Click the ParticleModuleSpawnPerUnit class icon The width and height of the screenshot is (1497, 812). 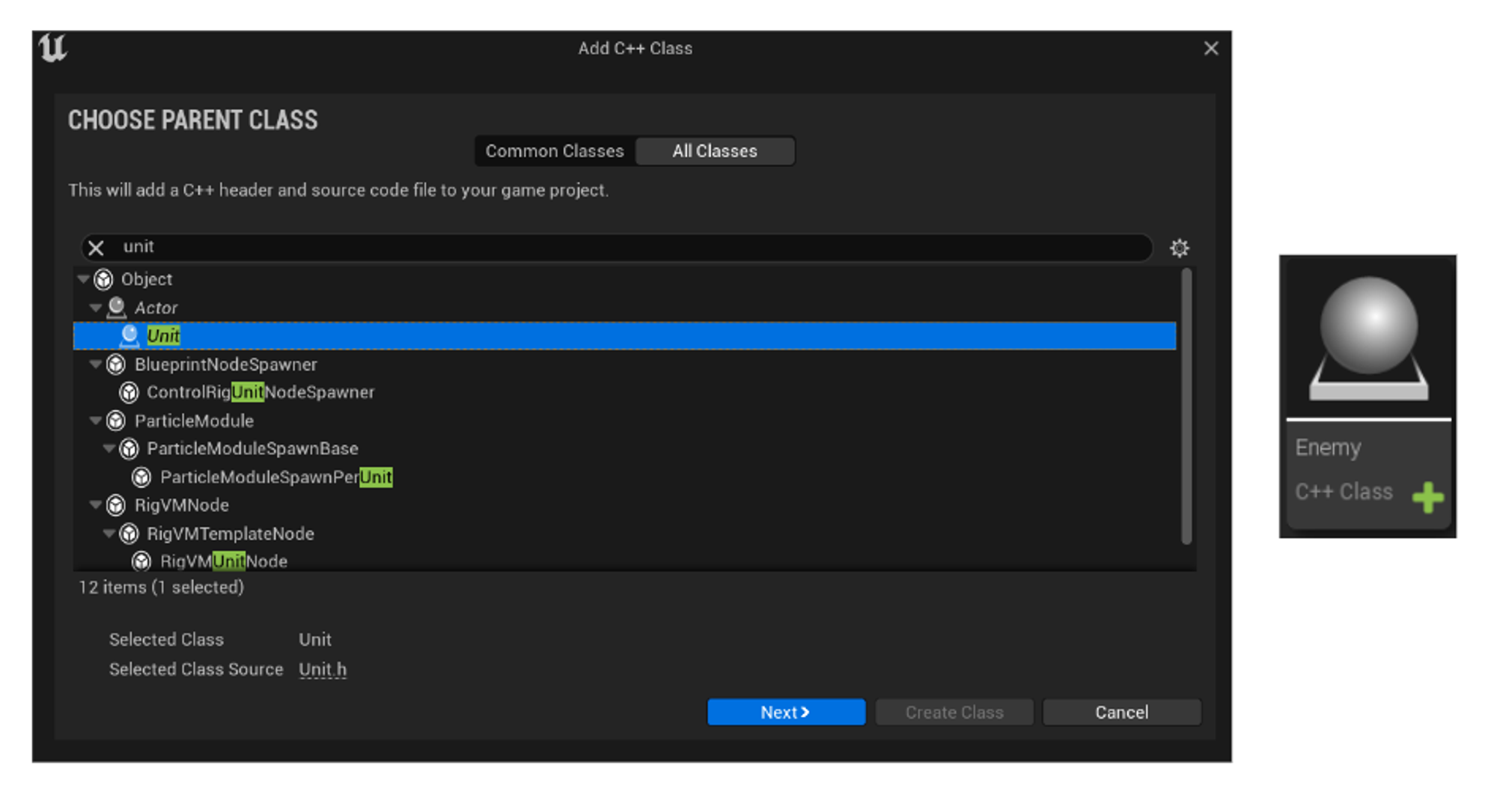pos(141,477)
